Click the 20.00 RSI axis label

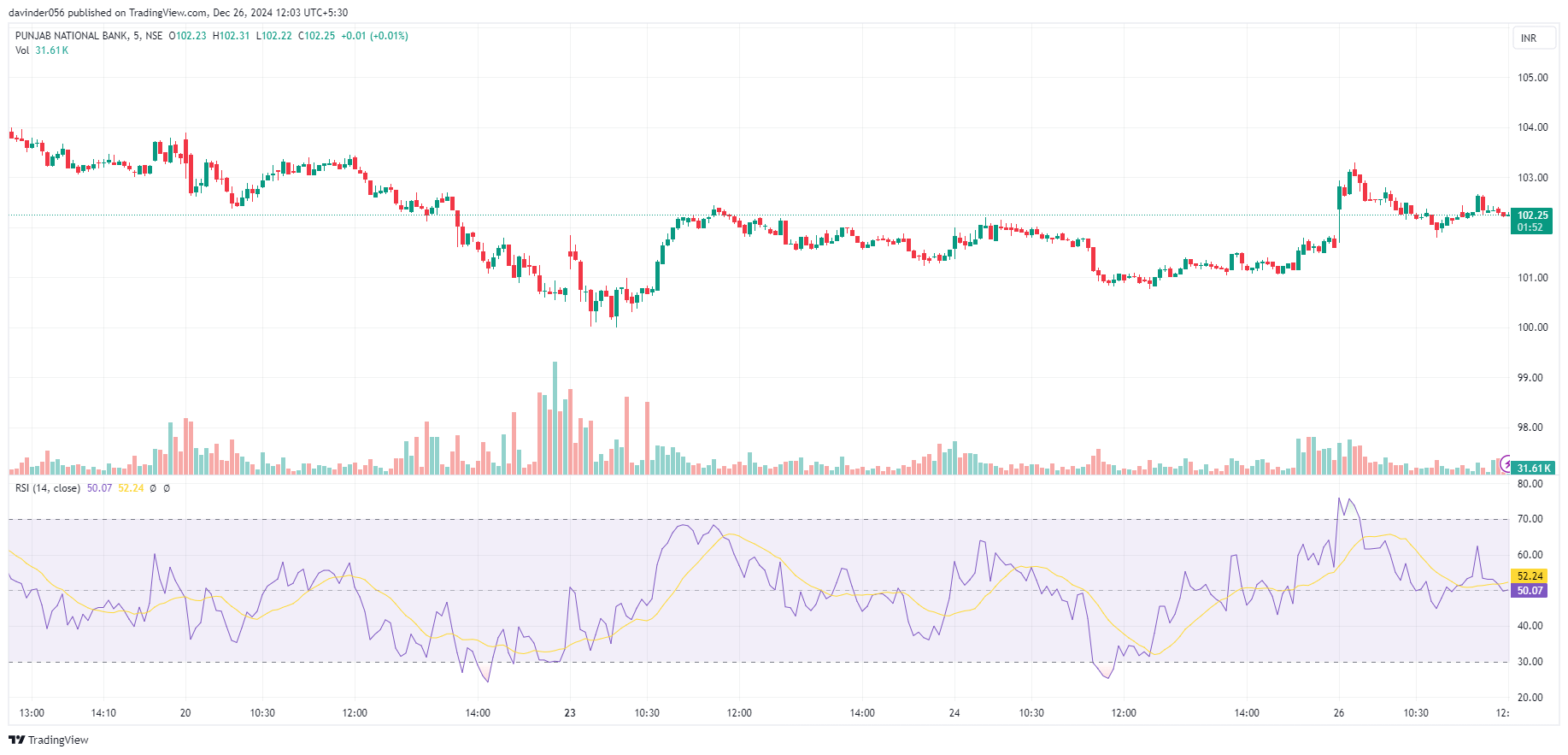coord(1530,698)
